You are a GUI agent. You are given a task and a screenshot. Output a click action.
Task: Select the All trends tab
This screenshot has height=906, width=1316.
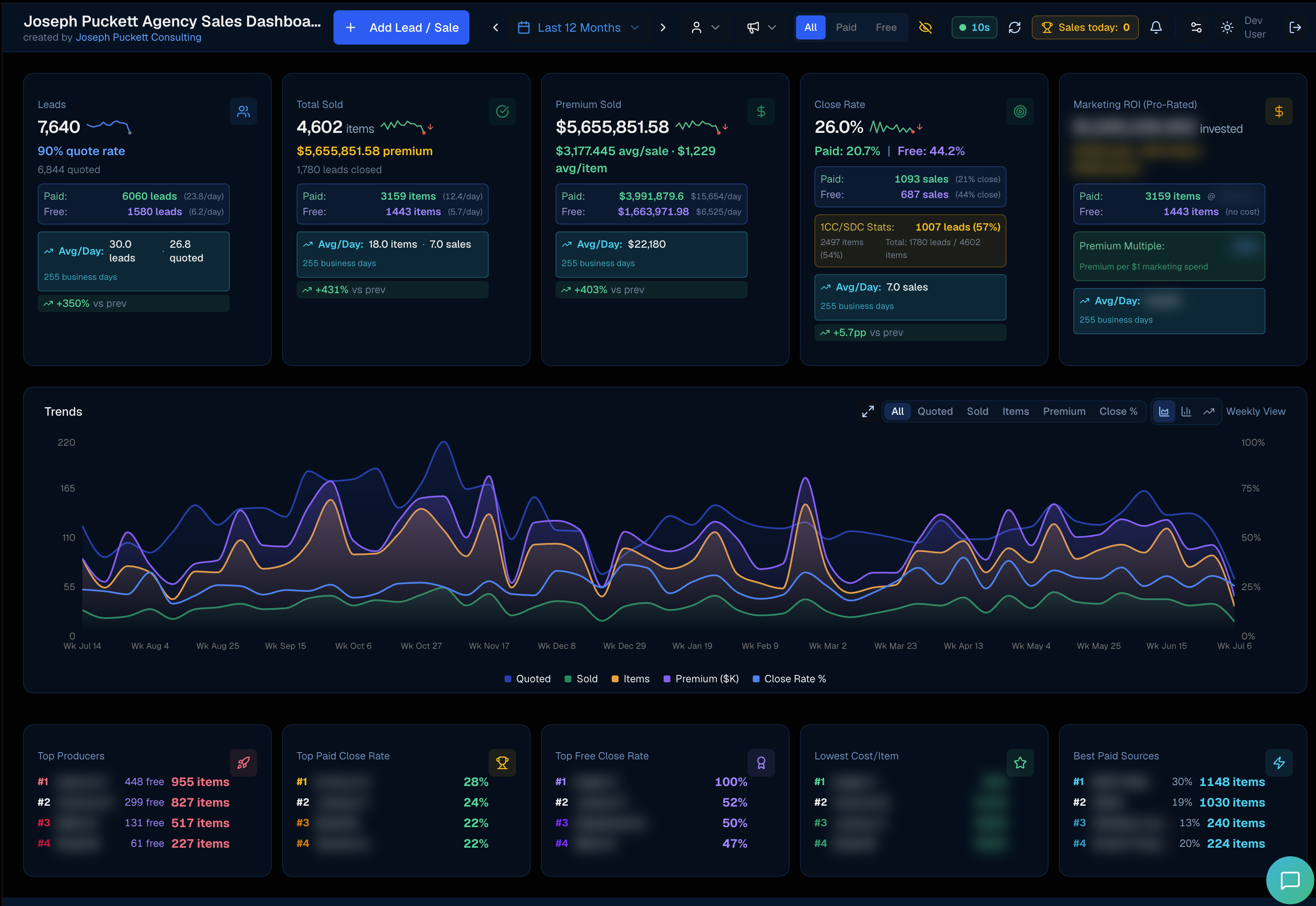897,411
